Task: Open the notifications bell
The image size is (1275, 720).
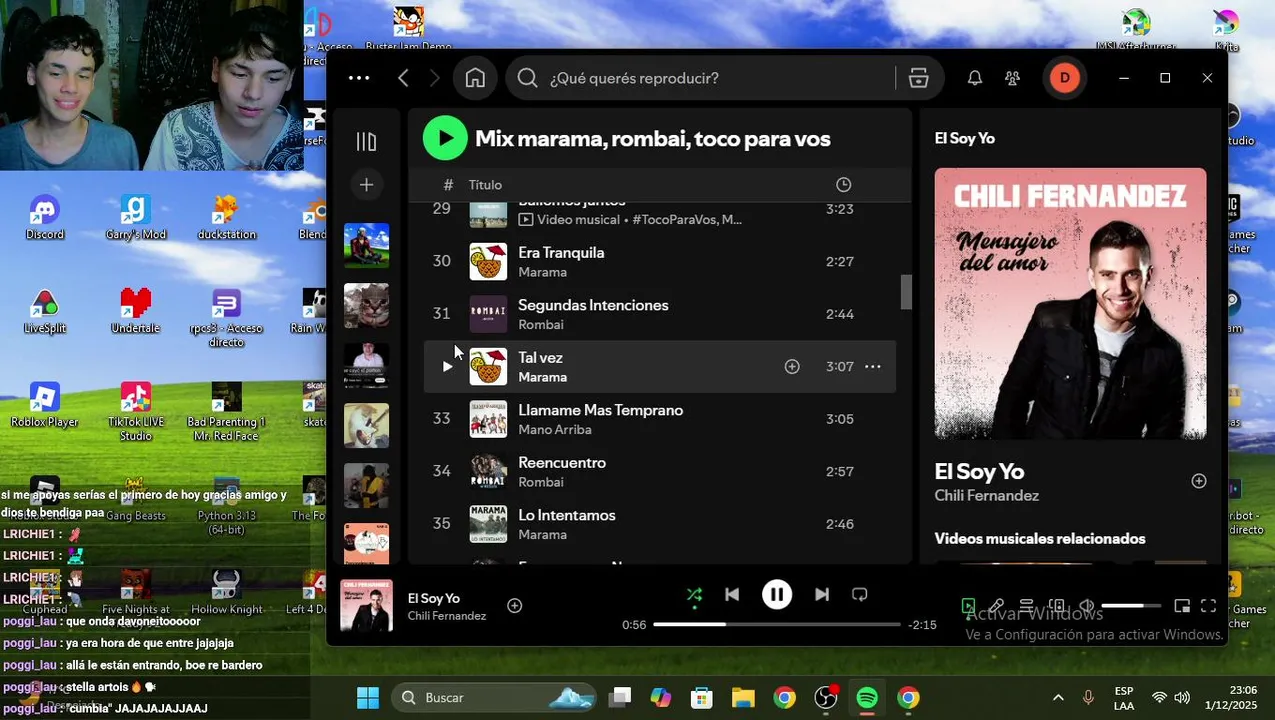Action: tap(974, 78)
